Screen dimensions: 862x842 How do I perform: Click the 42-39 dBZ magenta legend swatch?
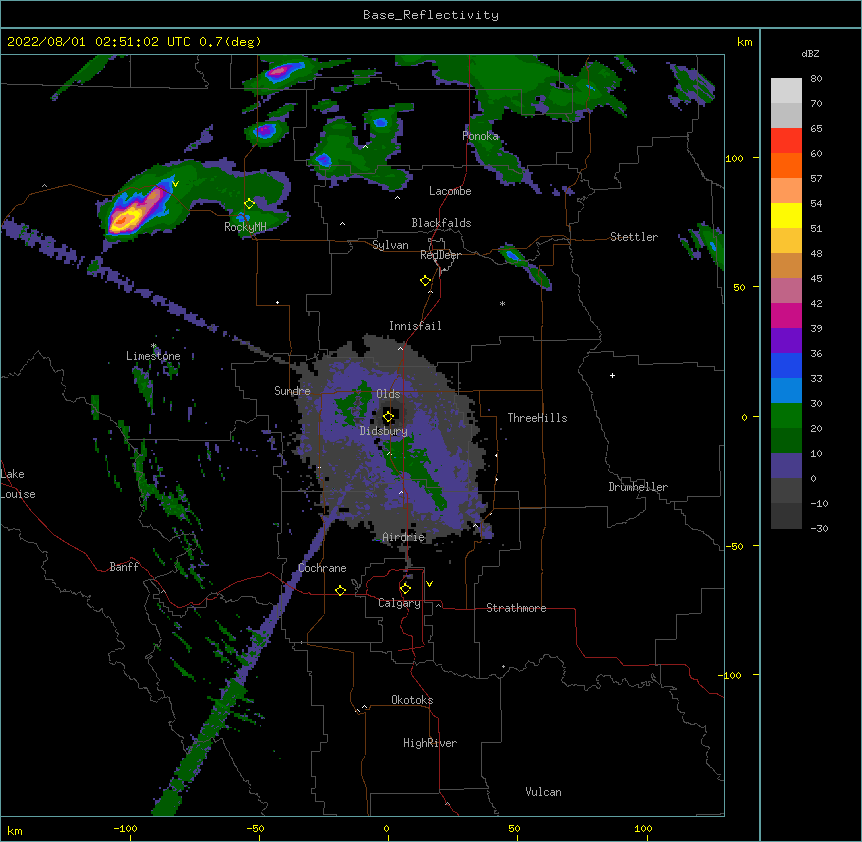click(x=786, y=315)
